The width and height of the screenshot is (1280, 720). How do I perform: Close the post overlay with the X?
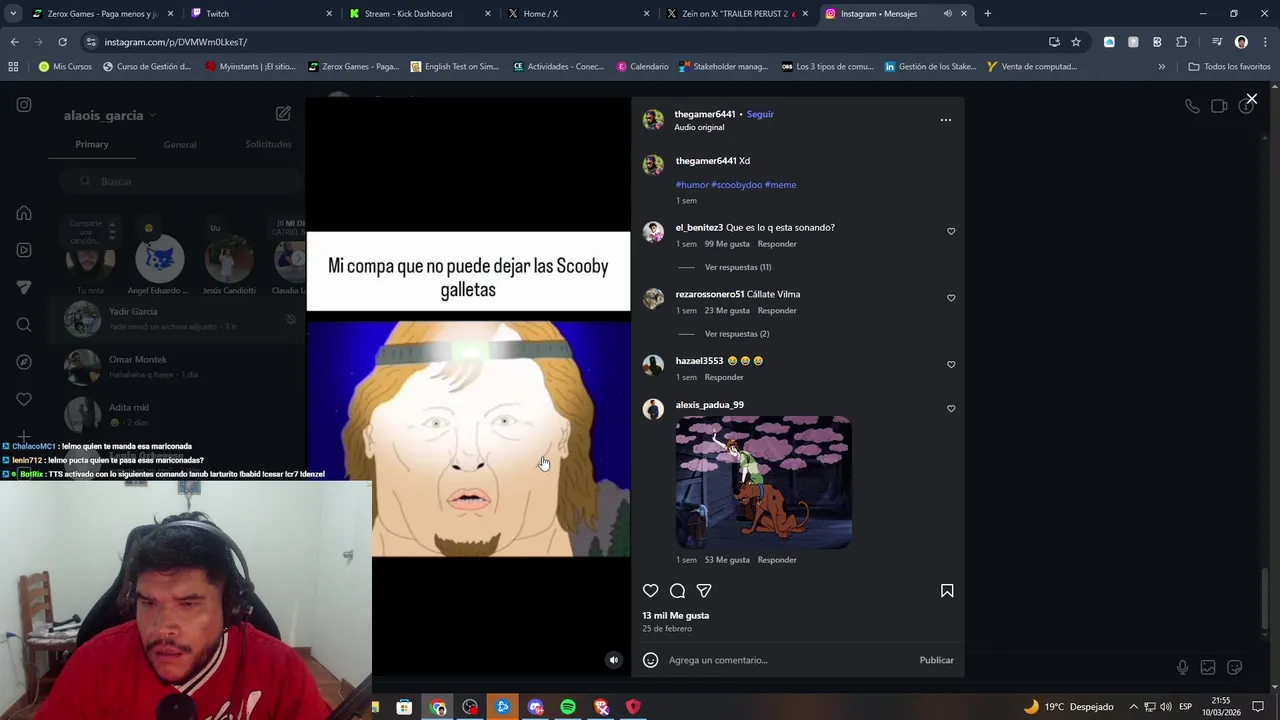(x=1251, y=99)
